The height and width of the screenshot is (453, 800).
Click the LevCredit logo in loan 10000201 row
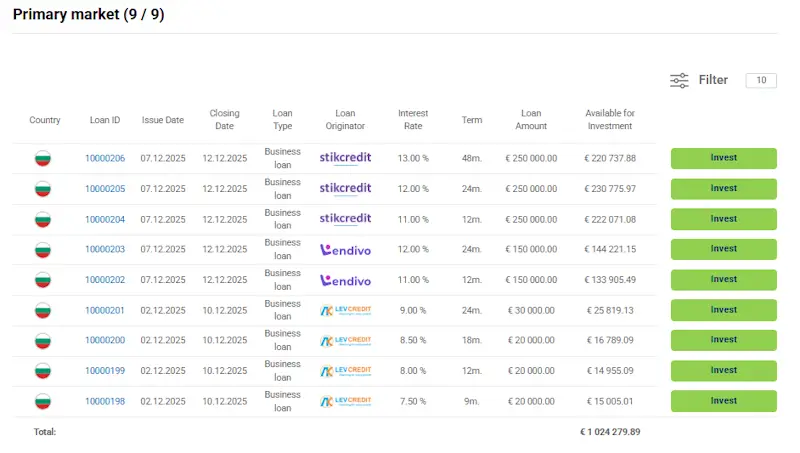click(345, 310)
